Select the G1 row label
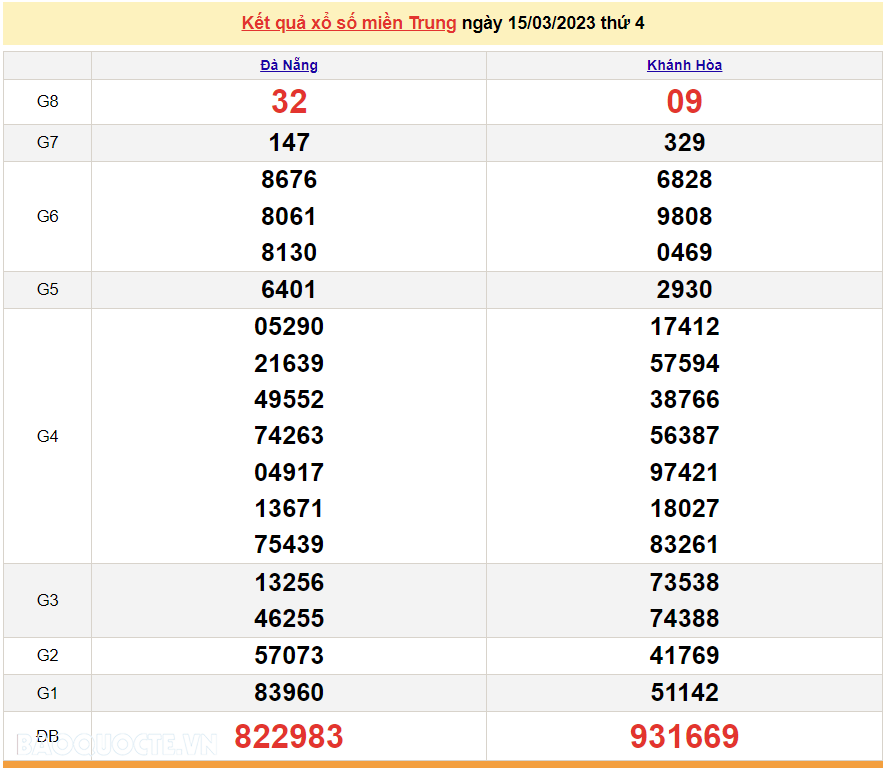Image resolution: width=886 pixels, height=768 pixels. point(48,692)
